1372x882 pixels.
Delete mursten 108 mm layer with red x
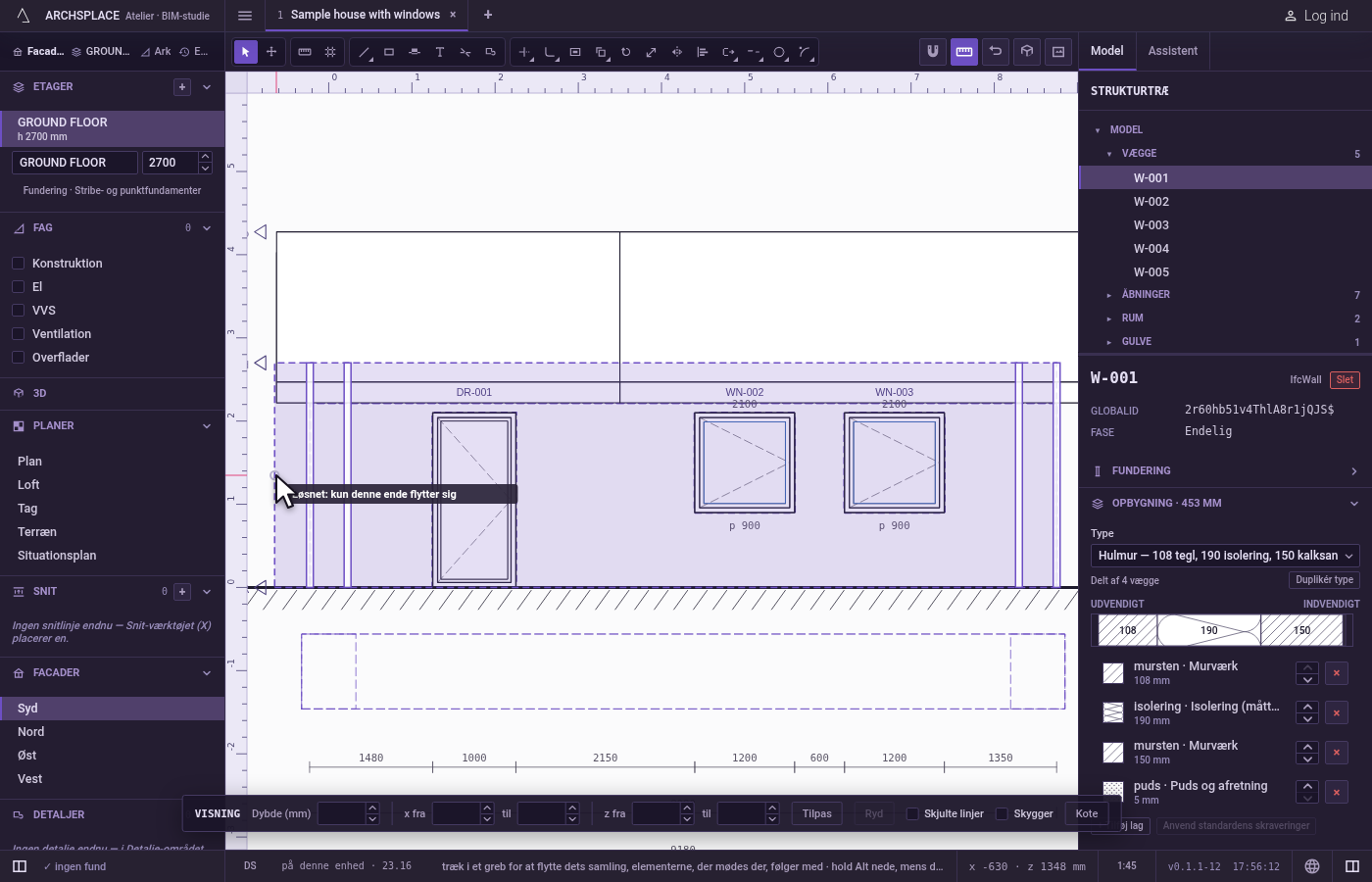pos(1337,673)
